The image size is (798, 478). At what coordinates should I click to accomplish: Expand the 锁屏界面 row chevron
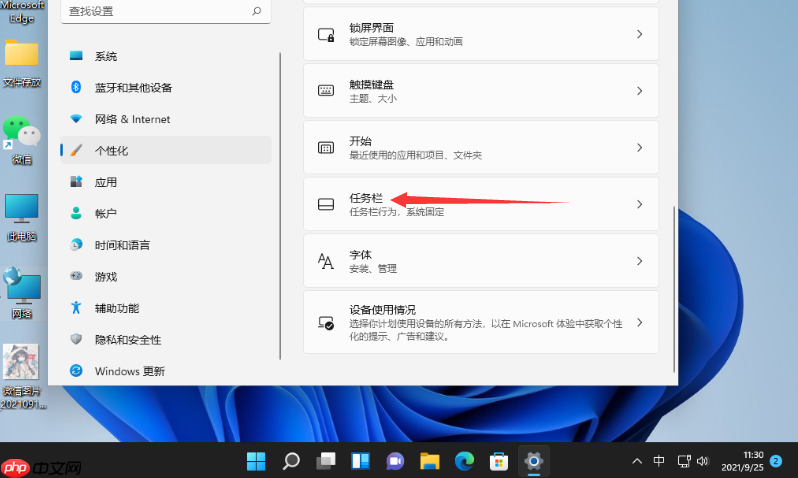point(640,34)
